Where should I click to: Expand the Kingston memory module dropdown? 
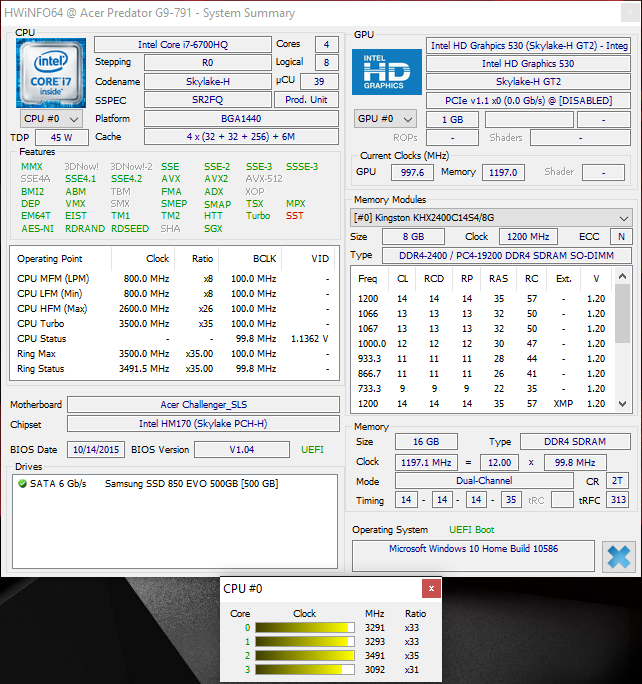pos(491,217)
